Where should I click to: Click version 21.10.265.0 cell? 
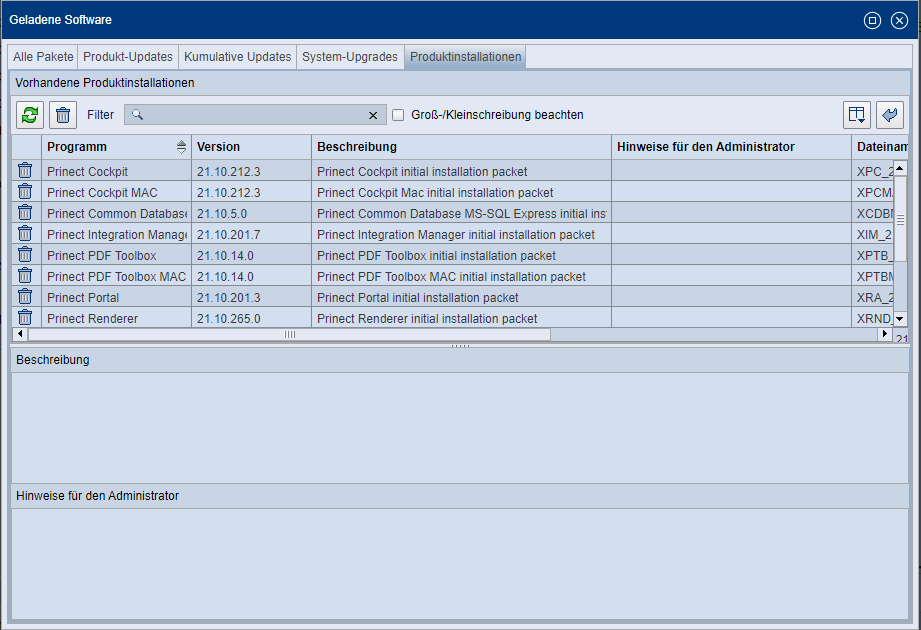point(251,319)
